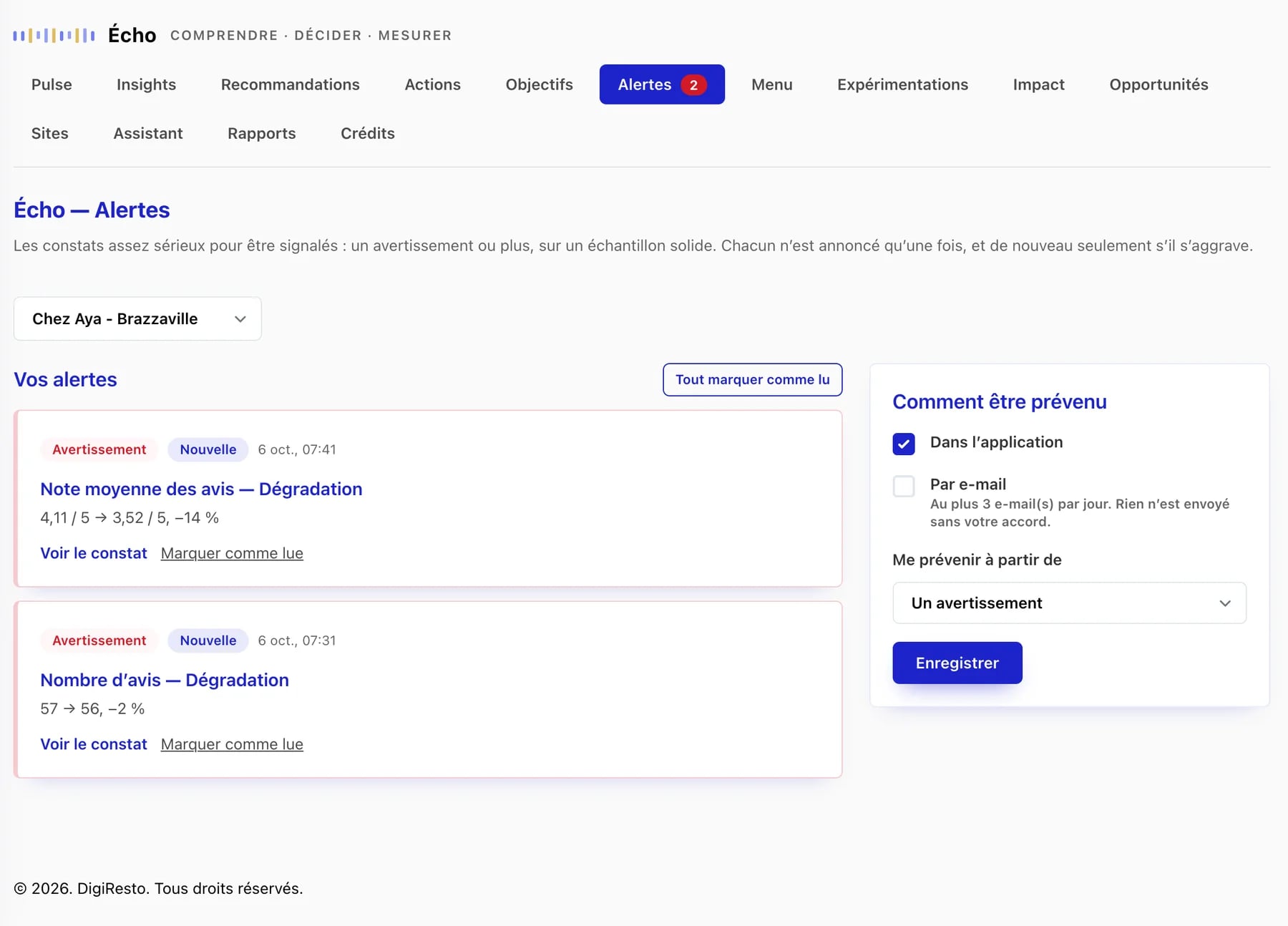The height and width of the screenshot is (926, 1288).
Task: Go to the Pulse tab
Action: 52,84
